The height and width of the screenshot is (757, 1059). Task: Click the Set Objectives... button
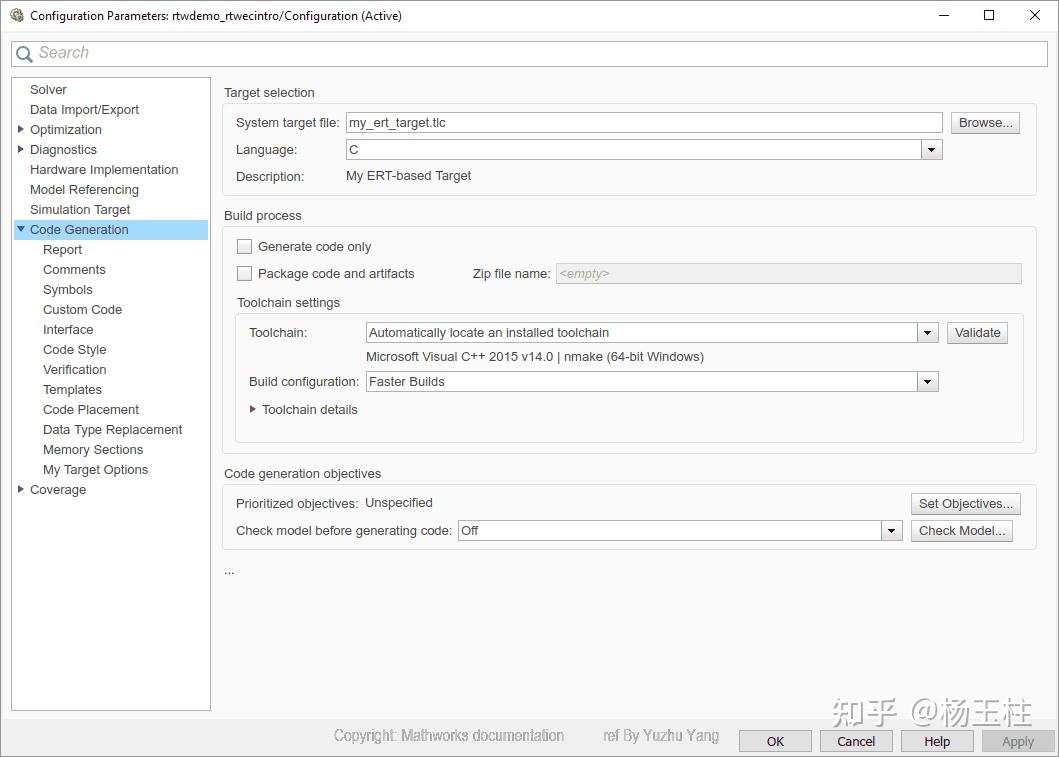click(966, 504)
